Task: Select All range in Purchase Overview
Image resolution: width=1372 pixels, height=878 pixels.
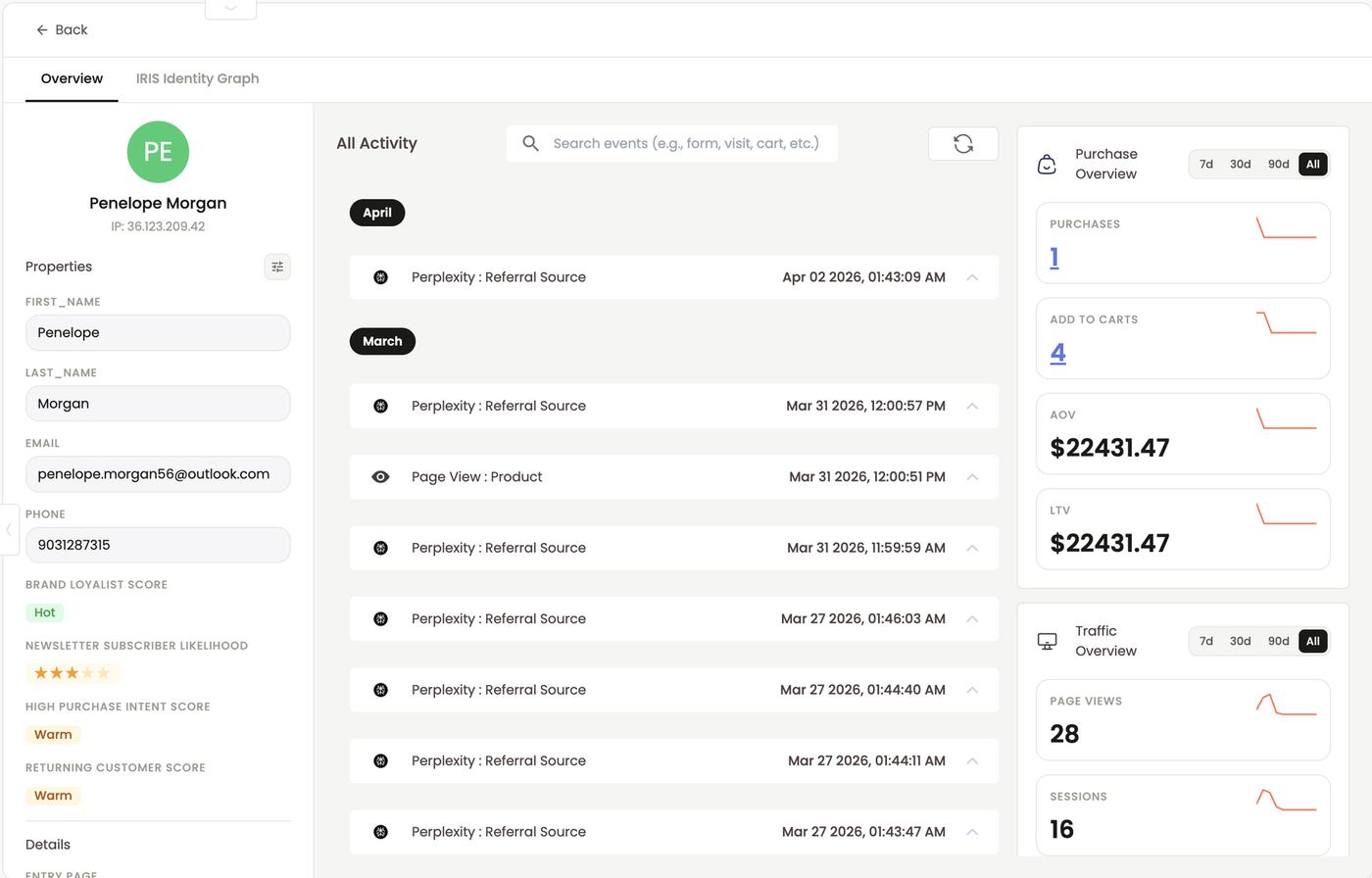Action: tap(1313, 164)
